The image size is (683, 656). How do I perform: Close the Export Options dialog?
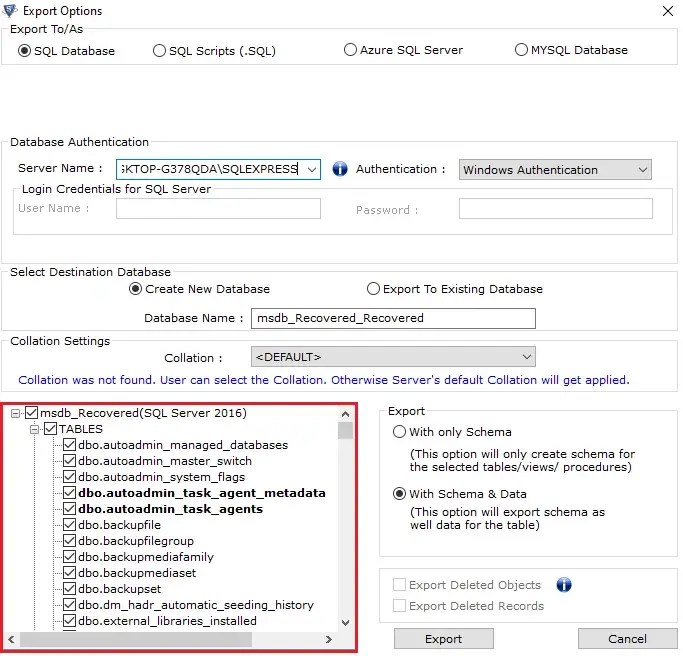point(667,11)
